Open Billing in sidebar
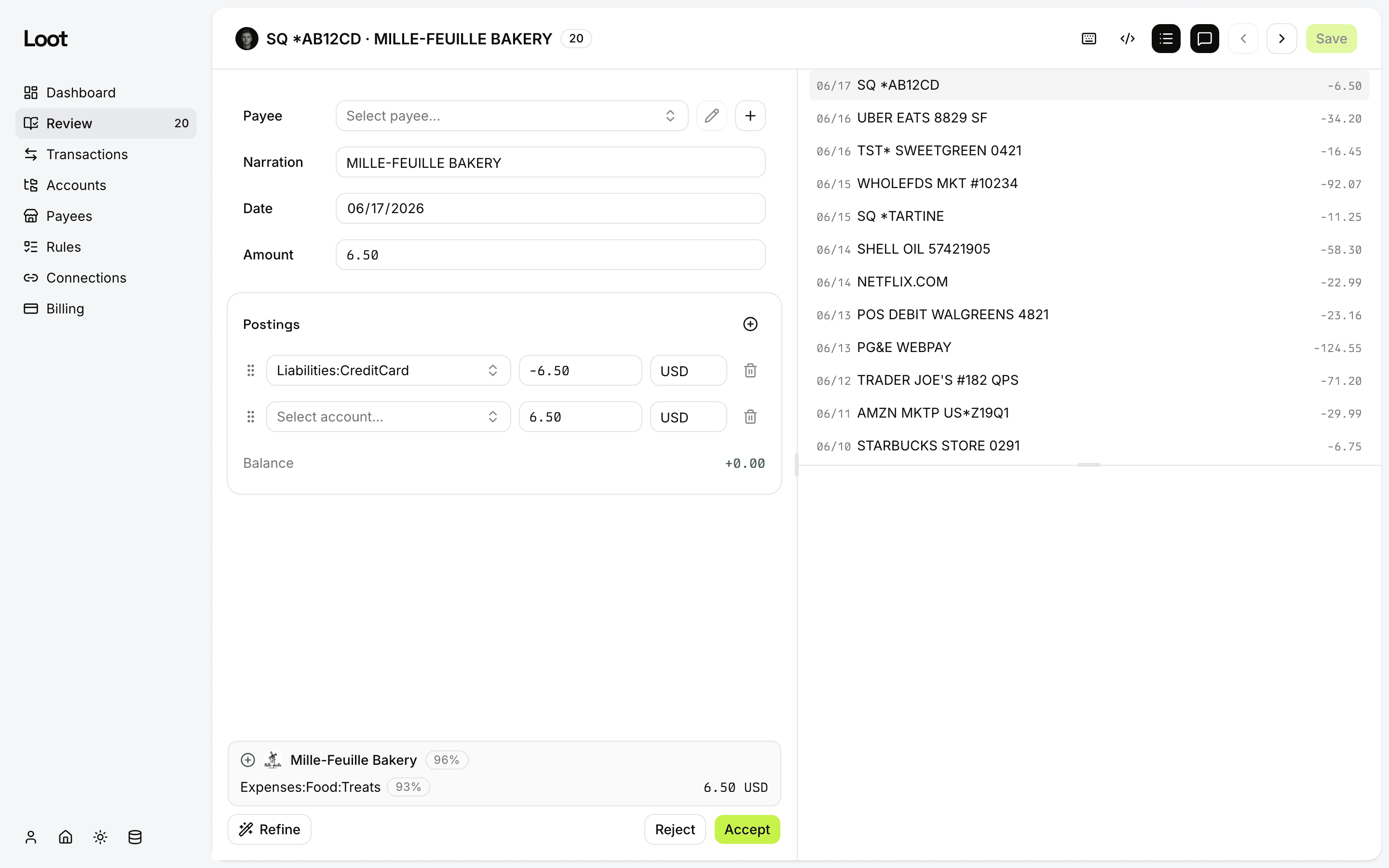This screenshot has height=868, width=1389. [x=106, y=309]
